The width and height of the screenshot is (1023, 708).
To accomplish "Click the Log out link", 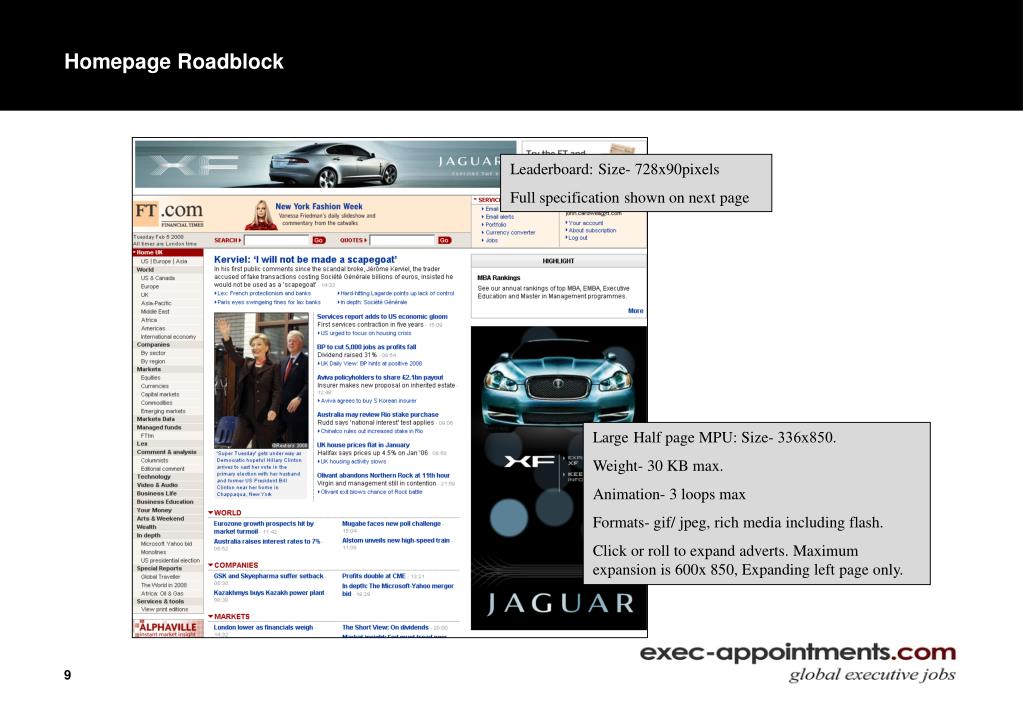I will [577, 238].
